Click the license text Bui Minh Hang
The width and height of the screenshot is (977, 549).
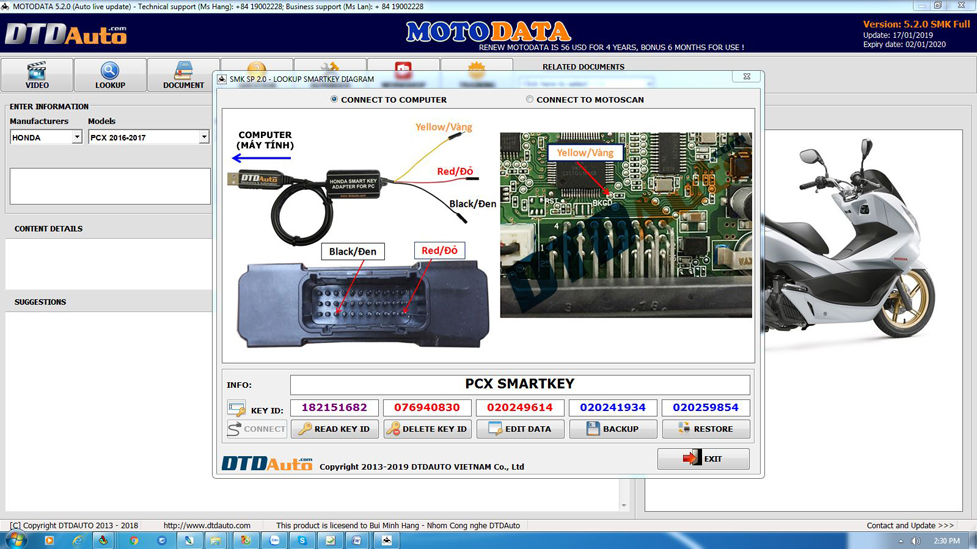398,525
